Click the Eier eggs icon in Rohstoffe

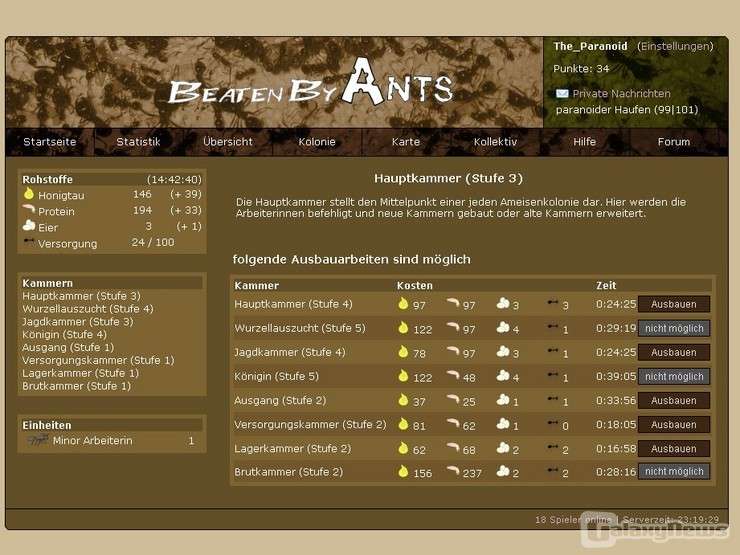pyautogui.click(x=29, y=225)
